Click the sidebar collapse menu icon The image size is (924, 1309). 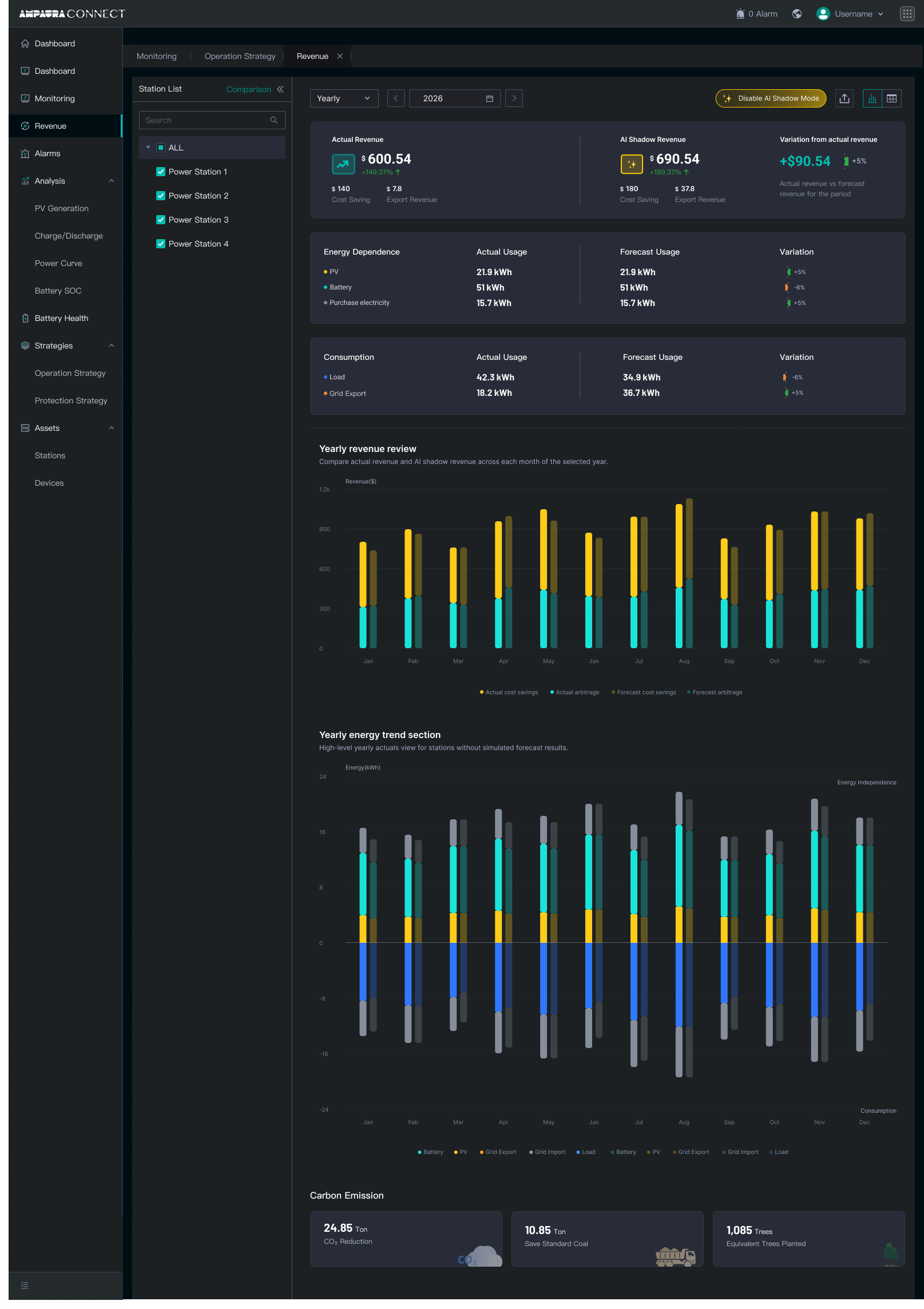point(25,1286)
